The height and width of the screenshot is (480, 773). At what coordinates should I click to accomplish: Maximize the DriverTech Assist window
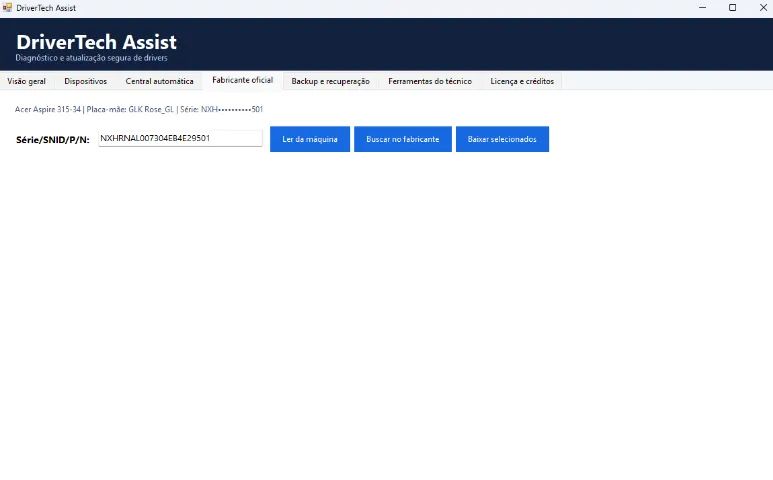tap(733, 7)
